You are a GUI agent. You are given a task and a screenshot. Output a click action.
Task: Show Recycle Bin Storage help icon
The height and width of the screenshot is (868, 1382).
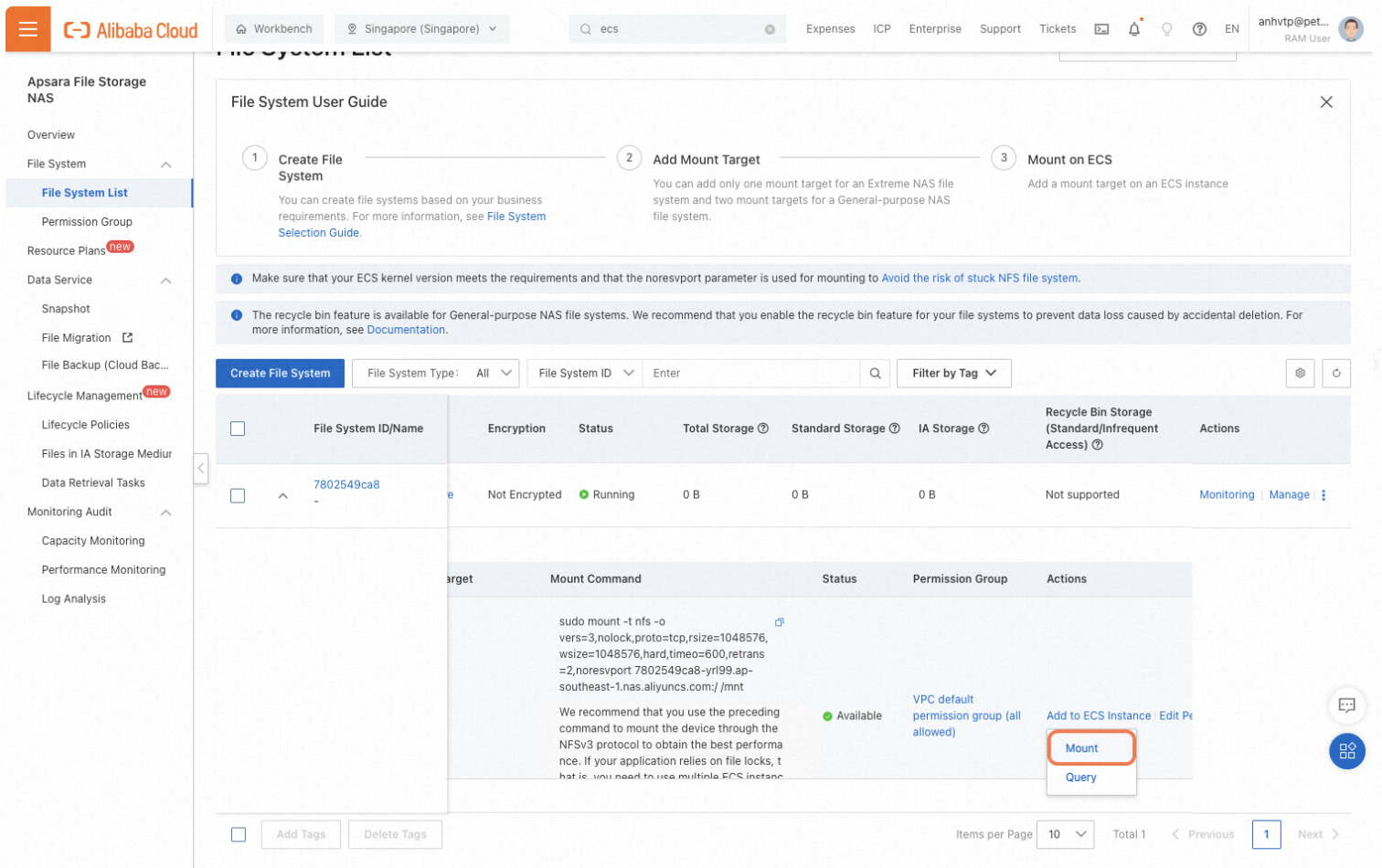click(1098, 445)
